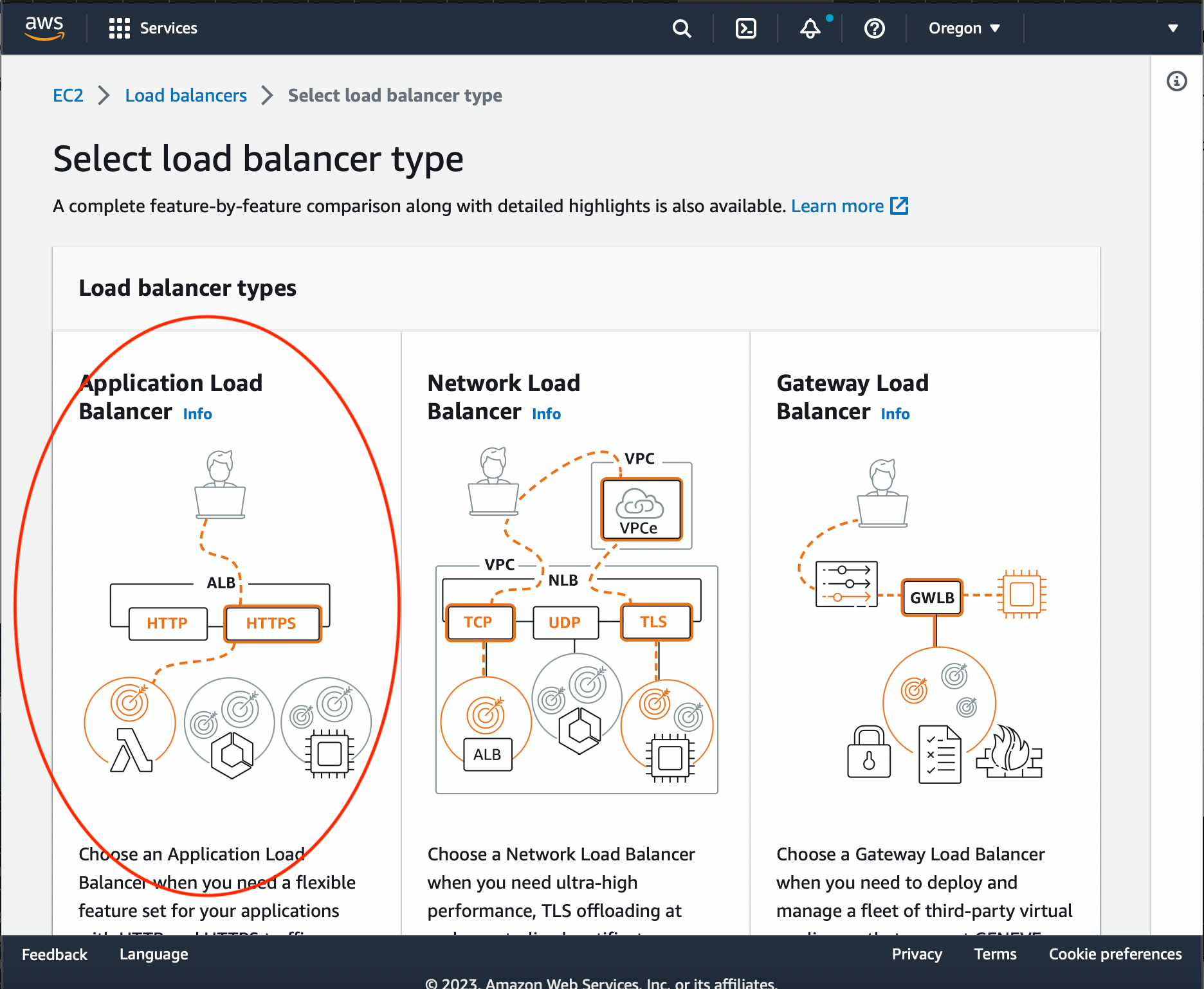This screenshot has width=1204, height=989.
Task: Click the user laptop icon in NLB diagram
Action: (x=493, y=481)
